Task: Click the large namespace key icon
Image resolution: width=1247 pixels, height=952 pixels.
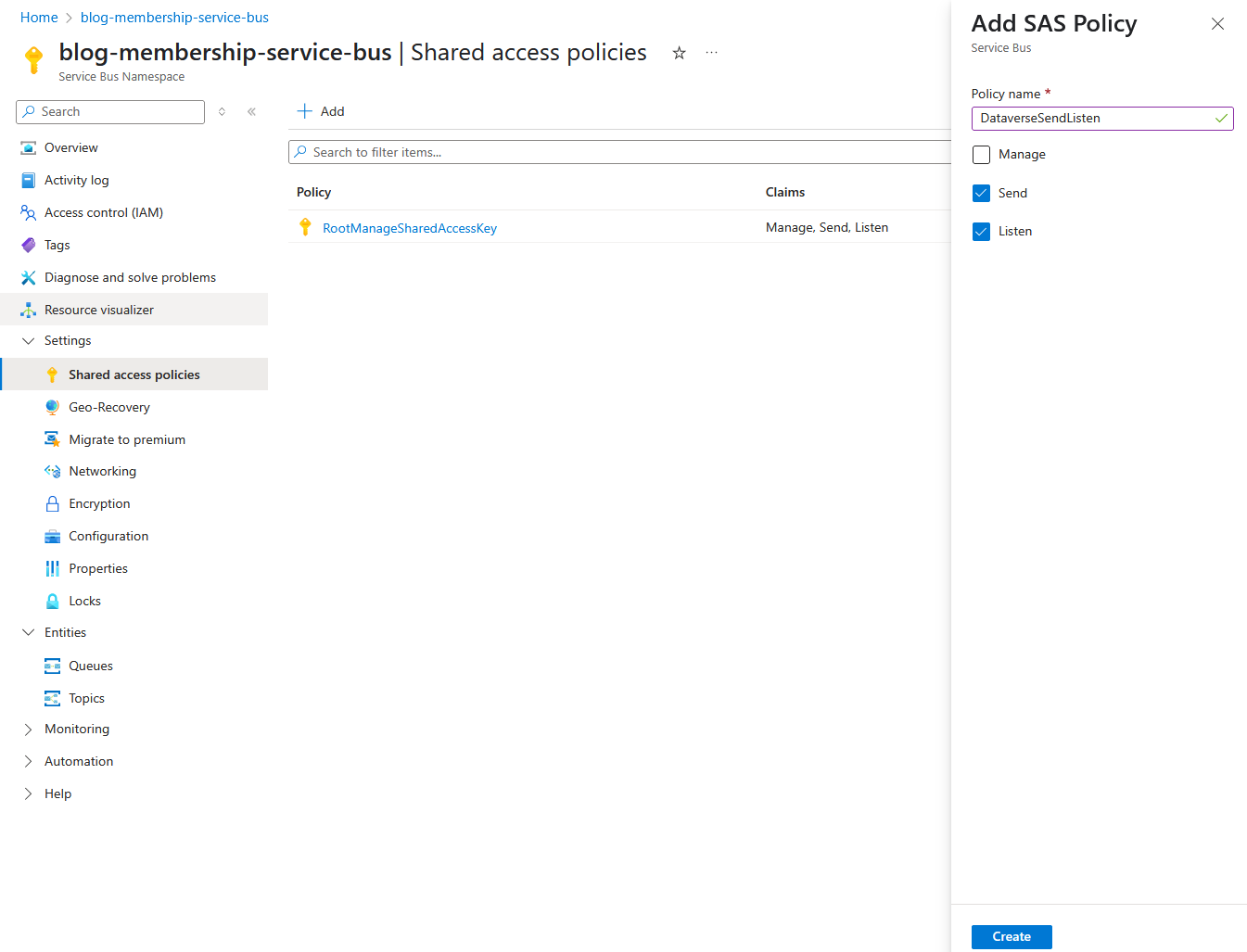Action: tap(34, 59)
